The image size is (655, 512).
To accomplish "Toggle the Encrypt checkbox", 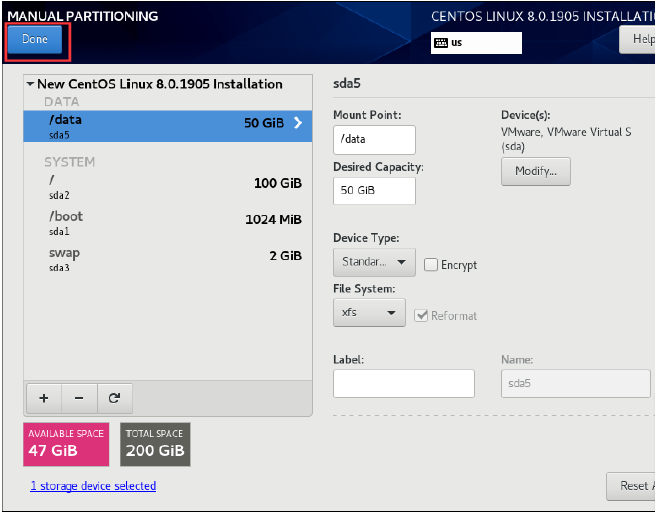I will click(431, 265).
